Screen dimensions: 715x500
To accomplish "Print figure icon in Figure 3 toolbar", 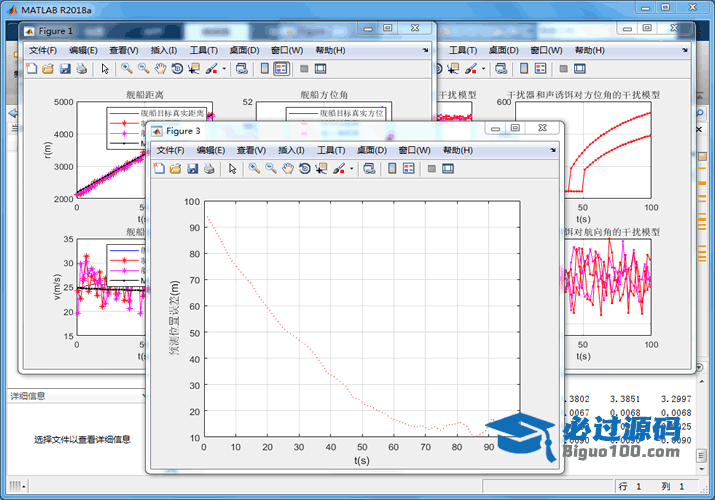I will 209,169.
